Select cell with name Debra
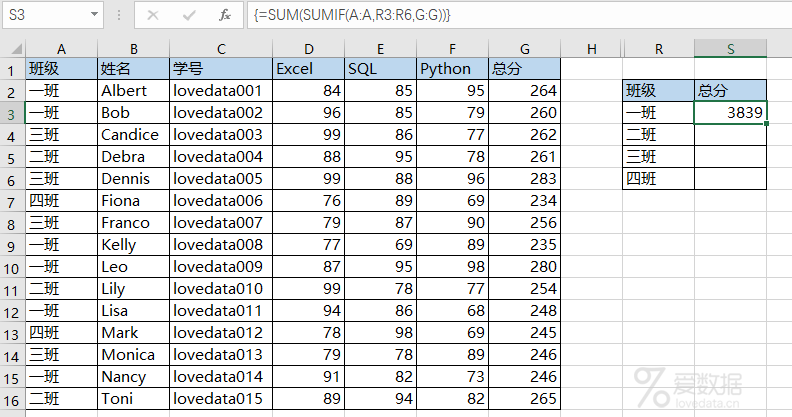 (133, 157)
